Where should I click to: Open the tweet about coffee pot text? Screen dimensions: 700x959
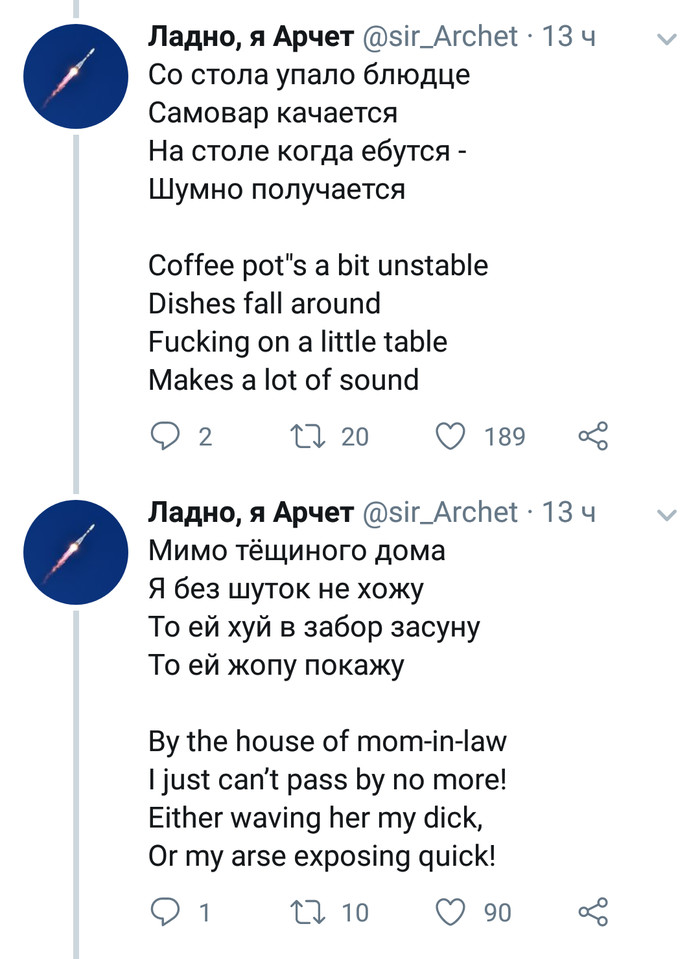pyautogui.click(x=318, y=265)
